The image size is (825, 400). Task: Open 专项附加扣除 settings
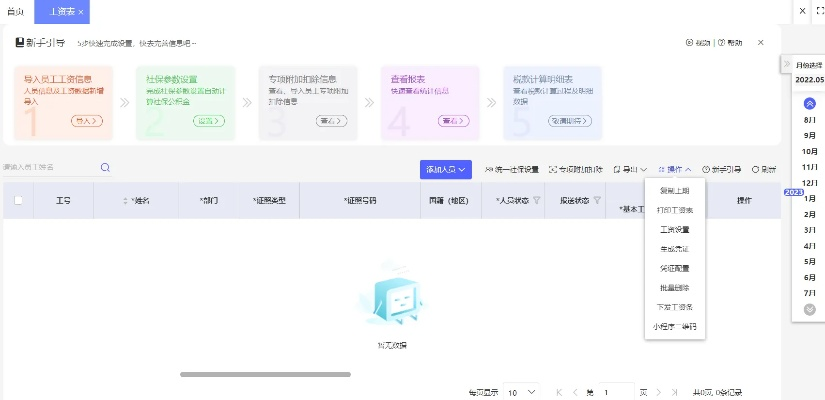coord(576,169)
